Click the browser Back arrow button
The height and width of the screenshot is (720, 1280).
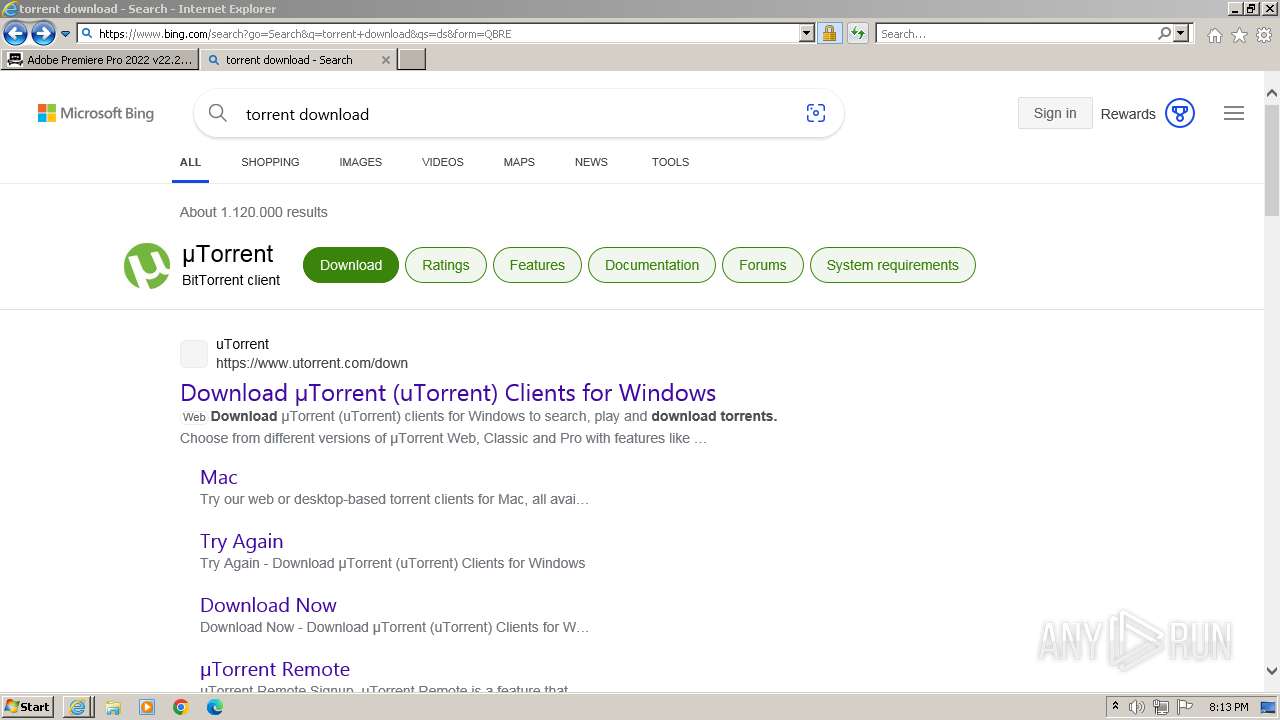(15, 34)
